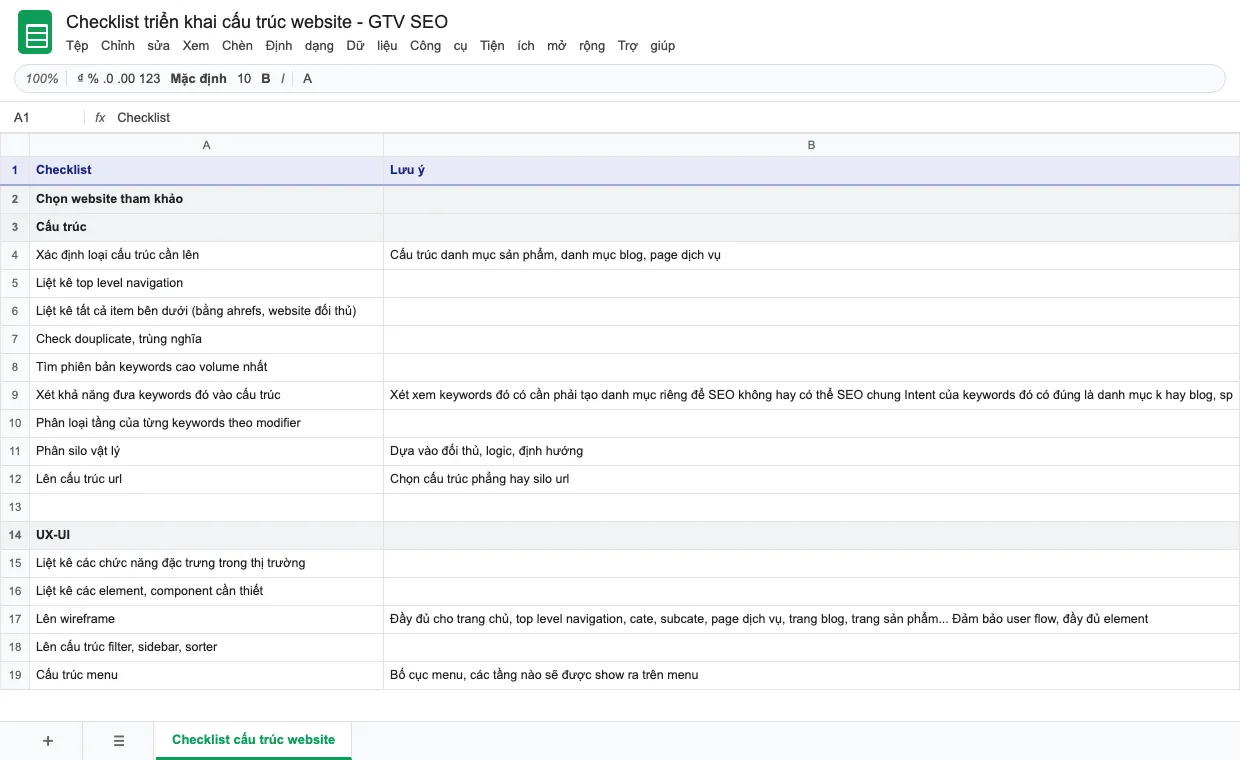Open the Dữ liệu menu
This screenshot has width=1240, height=760.
(372, 45)
